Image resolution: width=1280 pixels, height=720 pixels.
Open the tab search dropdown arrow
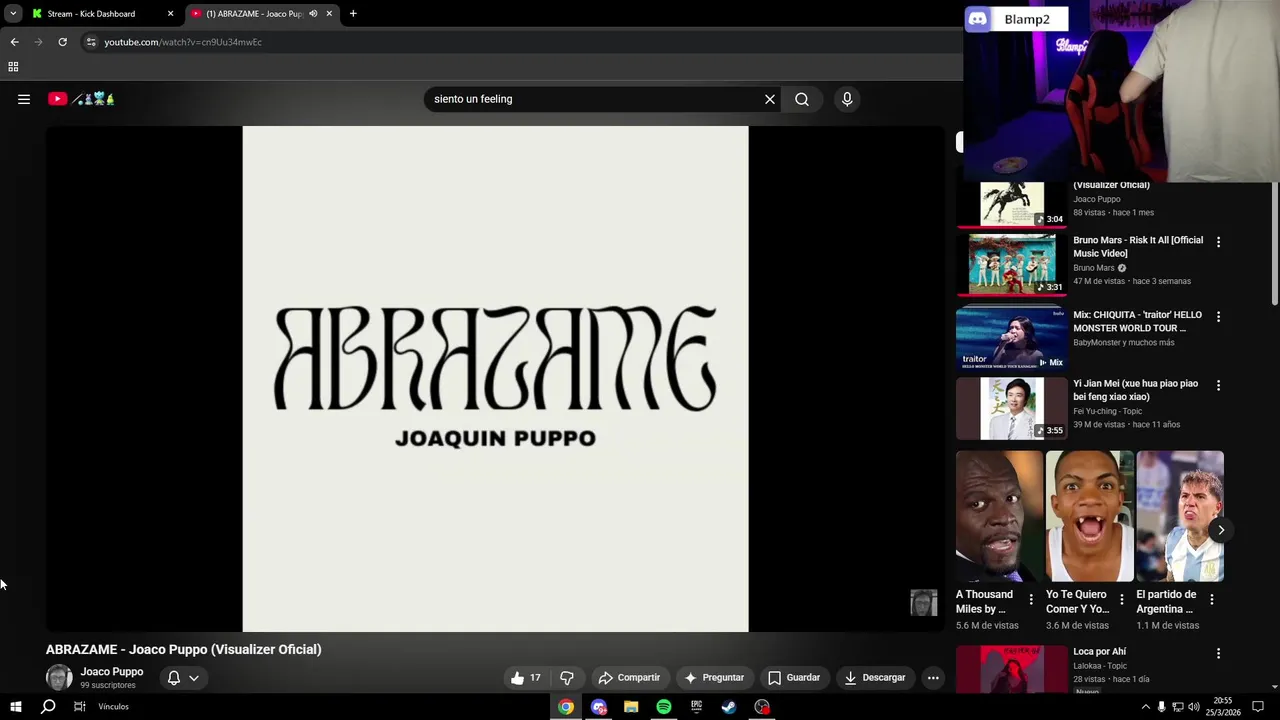click(13, 13)
